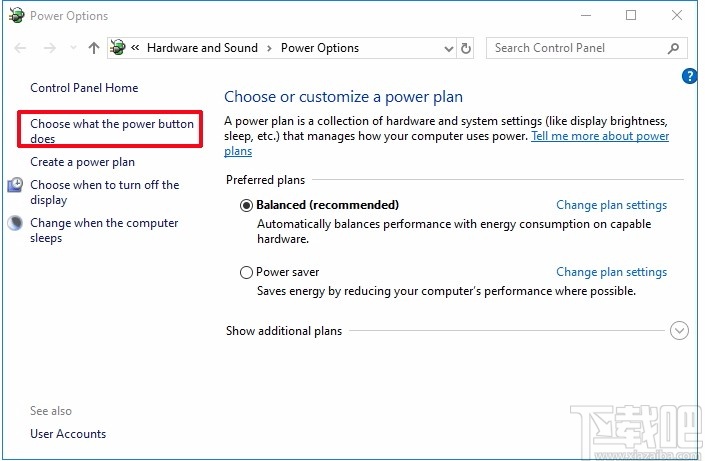Select the Power saver plan
Screen dimensions: 705x461
247,272
